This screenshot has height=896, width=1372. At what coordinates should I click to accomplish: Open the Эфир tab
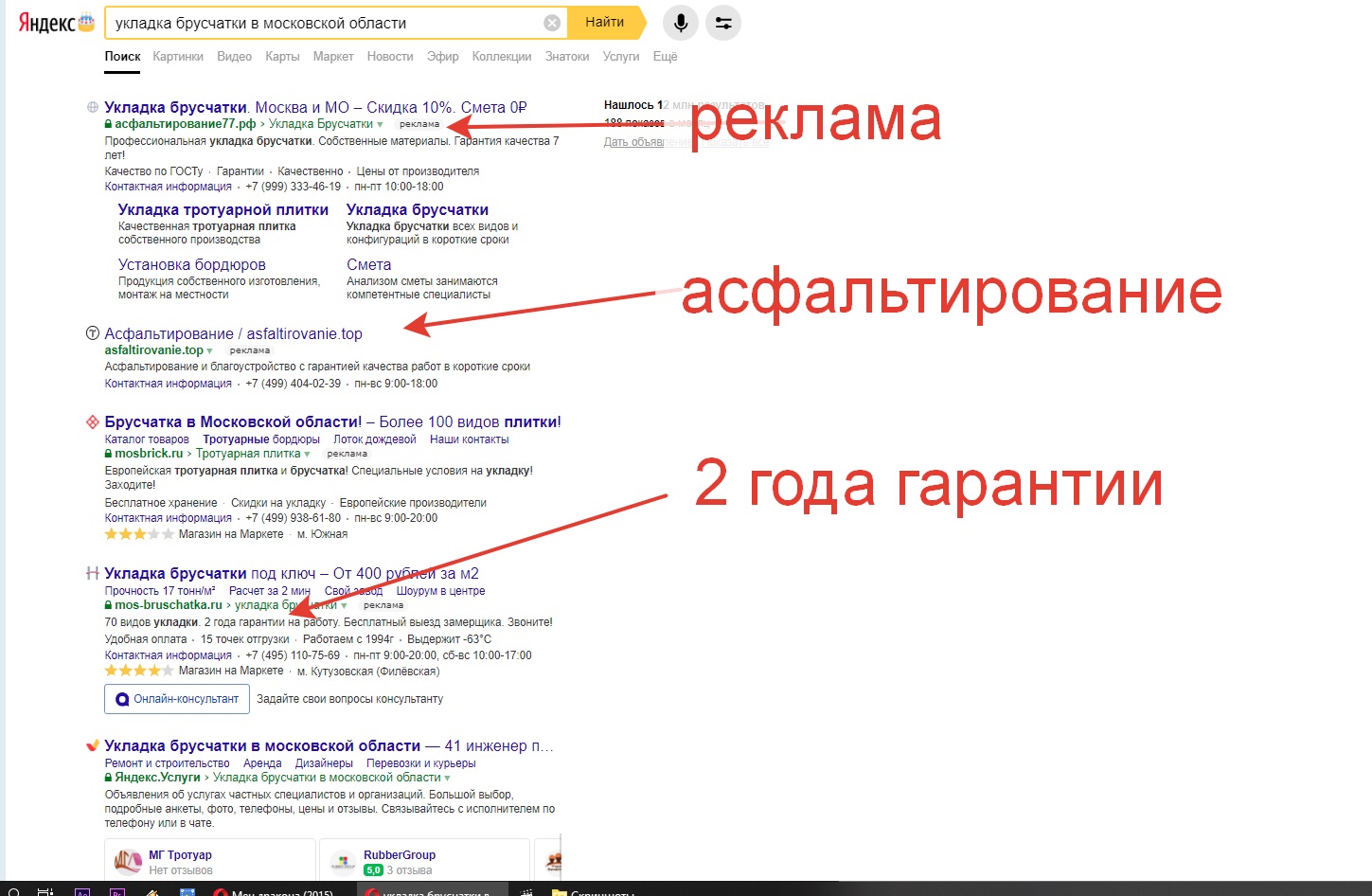(x=442, y=57)
